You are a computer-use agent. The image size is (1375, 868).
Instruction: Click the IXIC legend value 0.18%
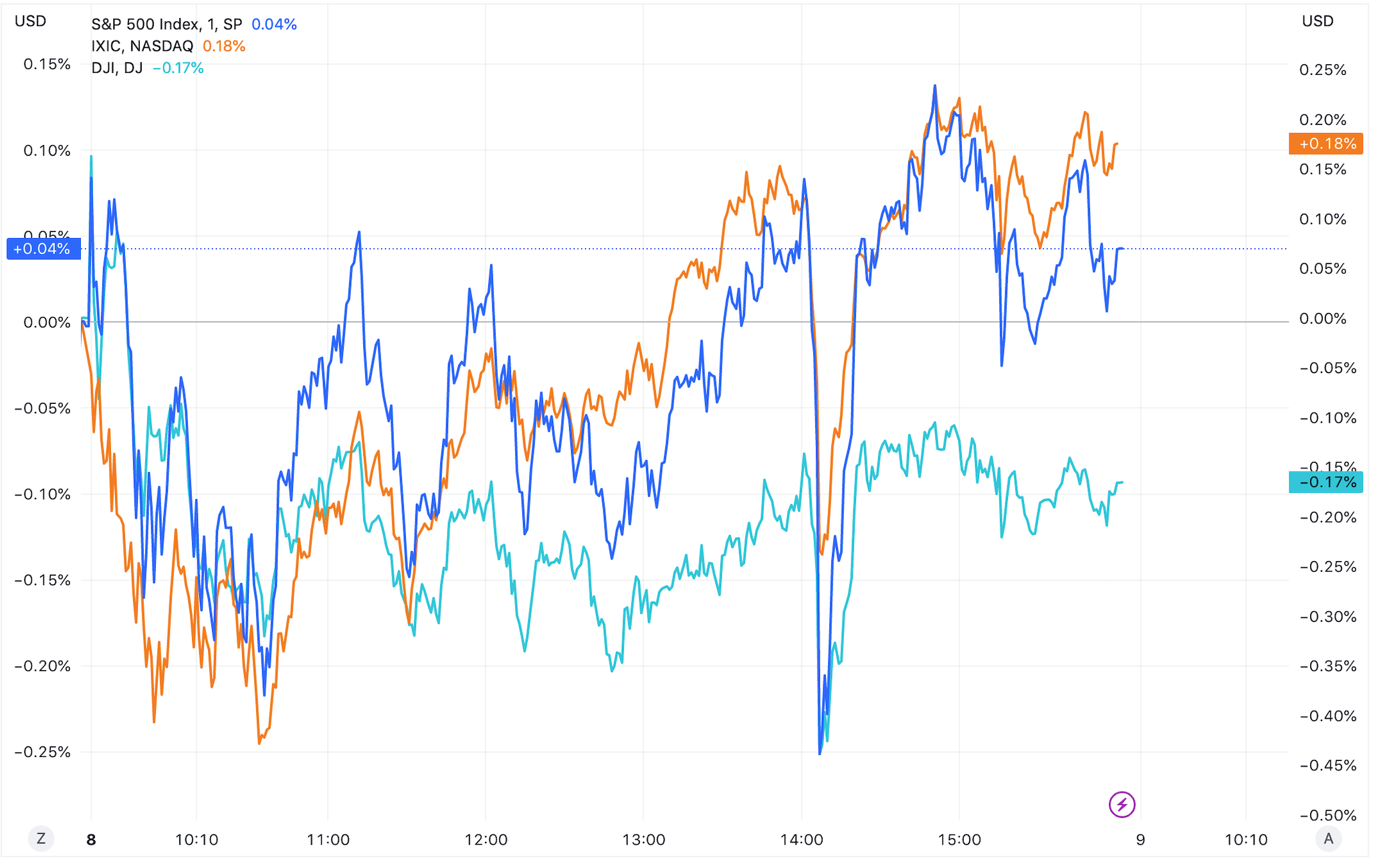pos(224,46)
